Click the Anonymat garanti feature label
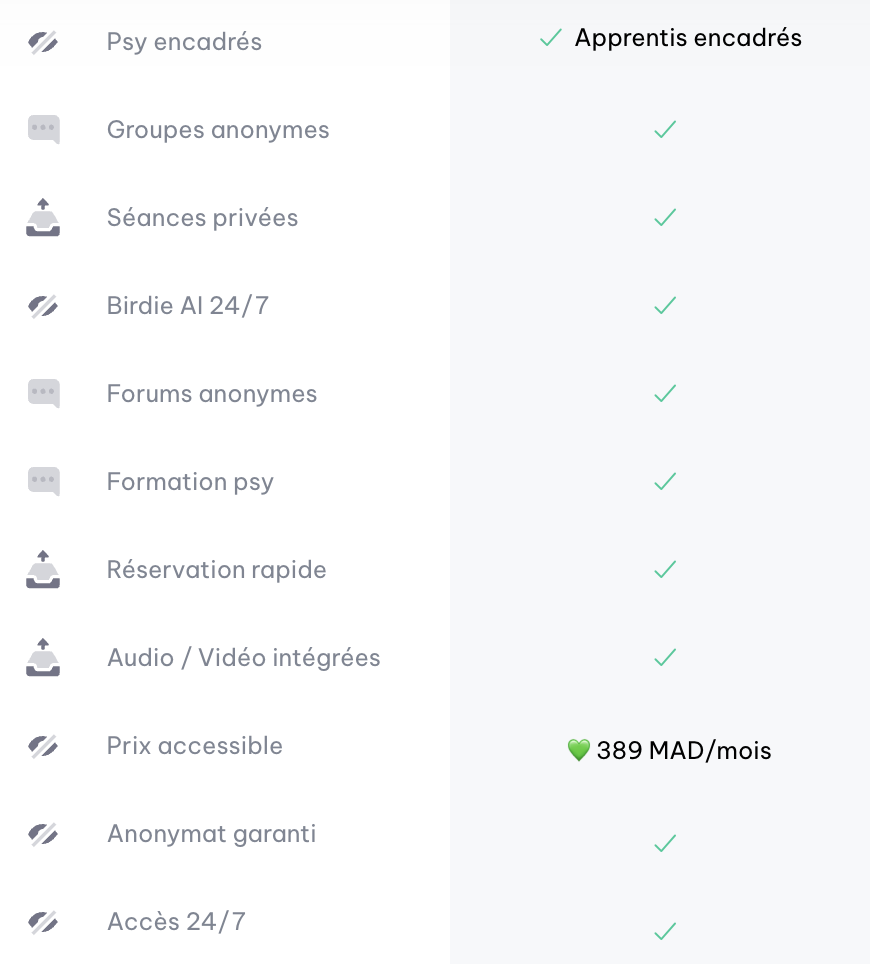The width and height of the screenshot is (870, 964). pos(212,834)
